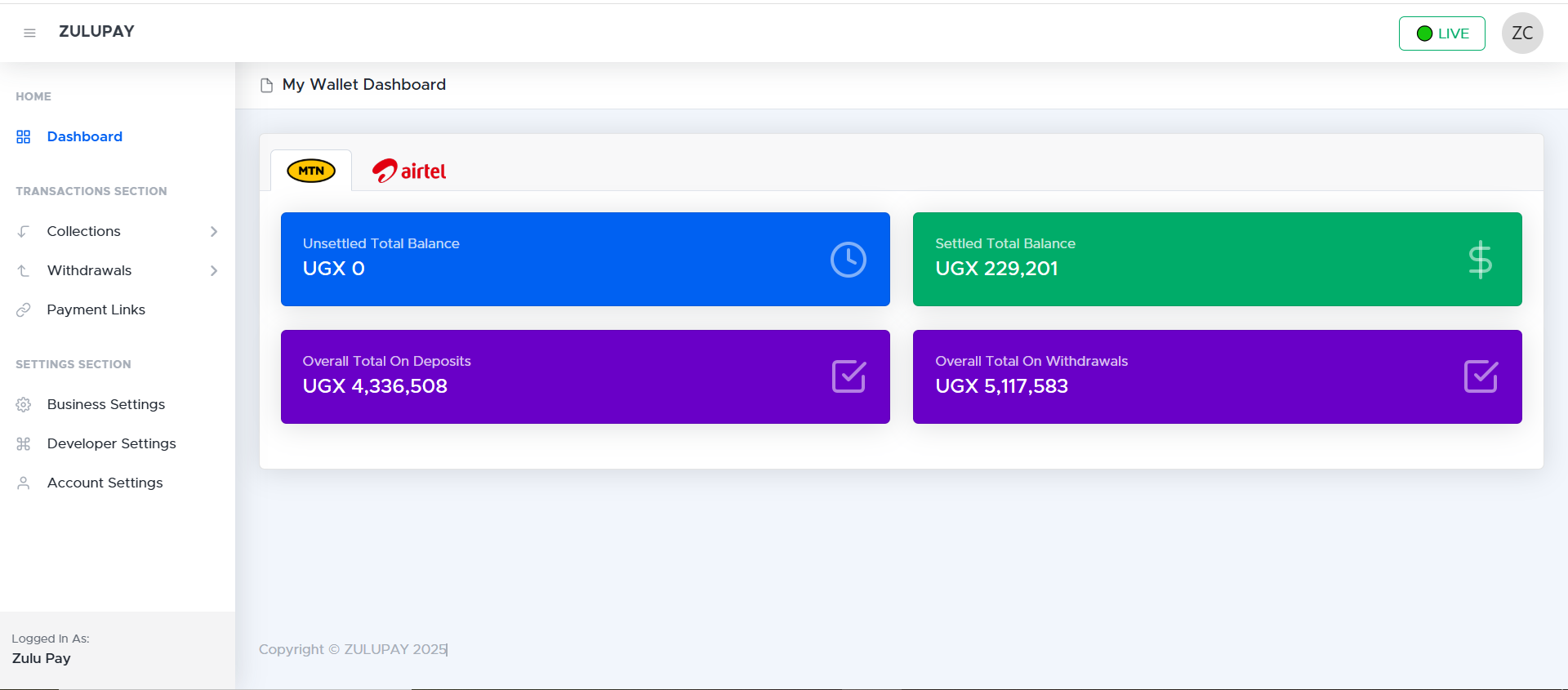The image size is (1568, 690).
Task: Click the Payment Links chain icon
Action: coord(24,309)
